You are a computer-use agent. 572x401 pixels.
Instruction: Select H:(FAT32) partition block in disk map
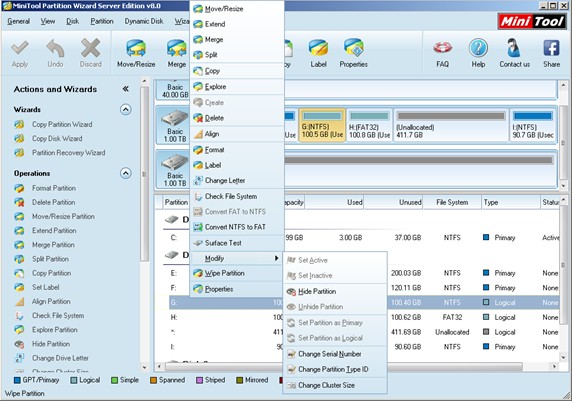(369, 125)
